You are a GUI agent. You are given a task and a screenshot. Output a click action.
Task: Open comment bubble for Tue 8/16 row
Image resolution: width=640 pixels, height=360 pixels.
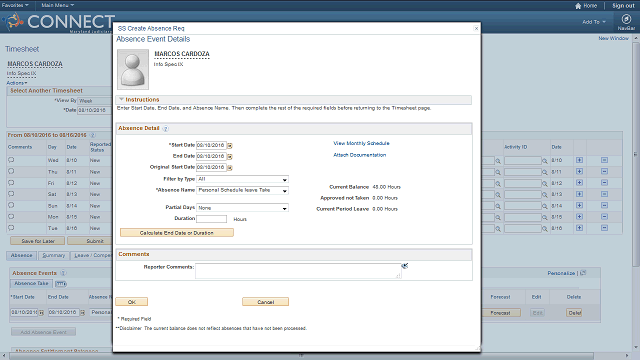tap(11, 228)
